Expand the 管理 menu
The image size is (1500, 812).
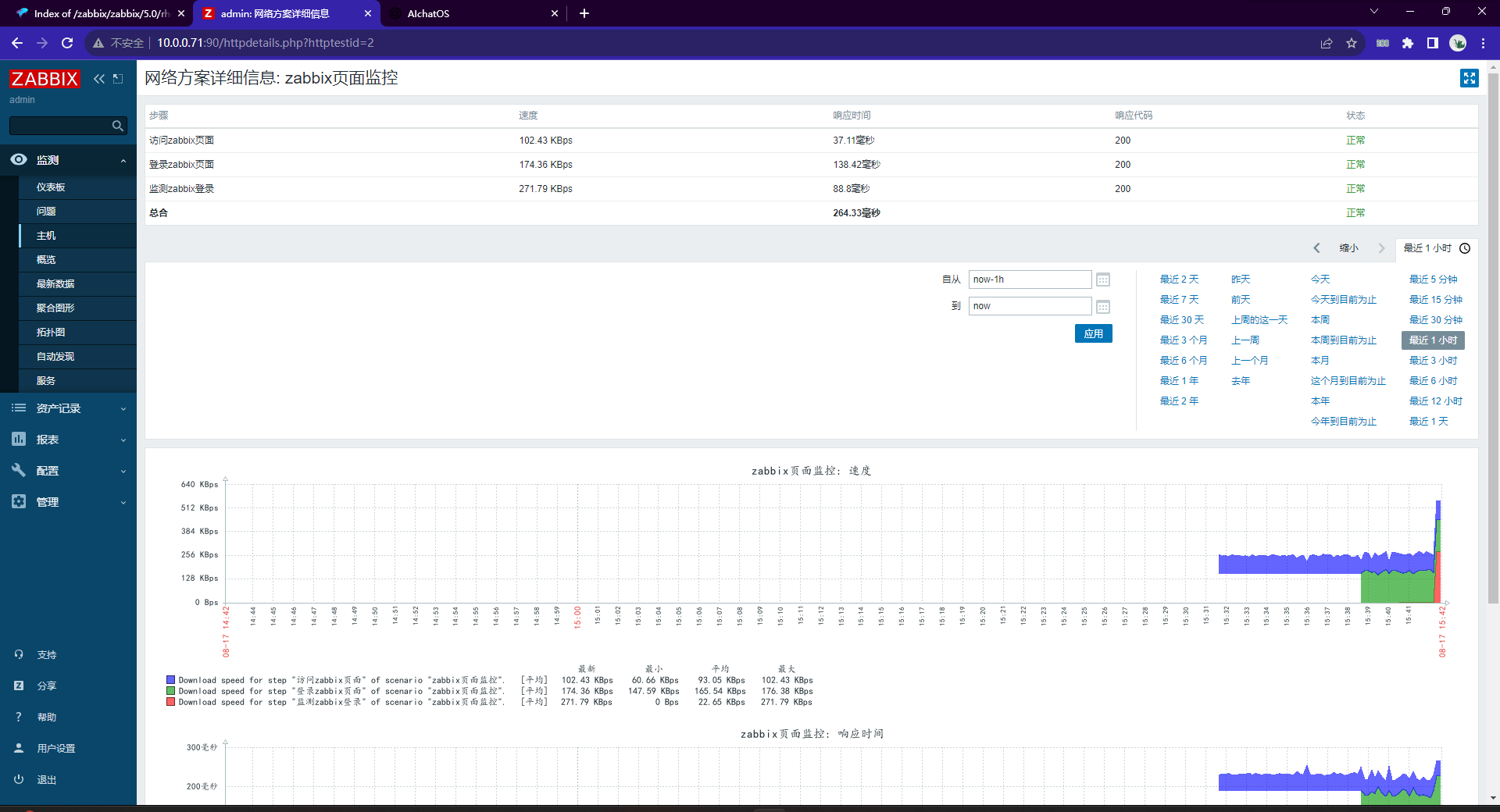[x=68, y=502]
